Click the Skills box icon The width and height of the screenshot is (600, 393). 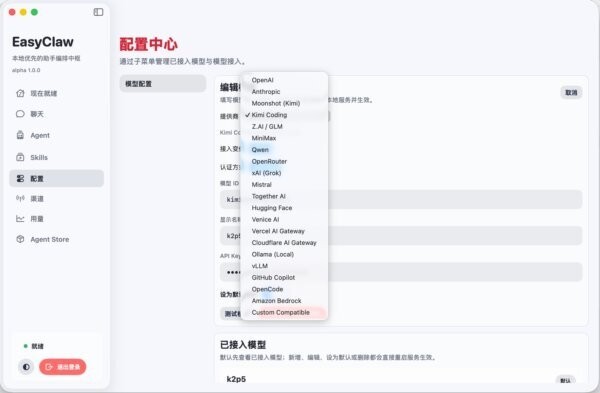pyautogui.click(x=20, y=157)
